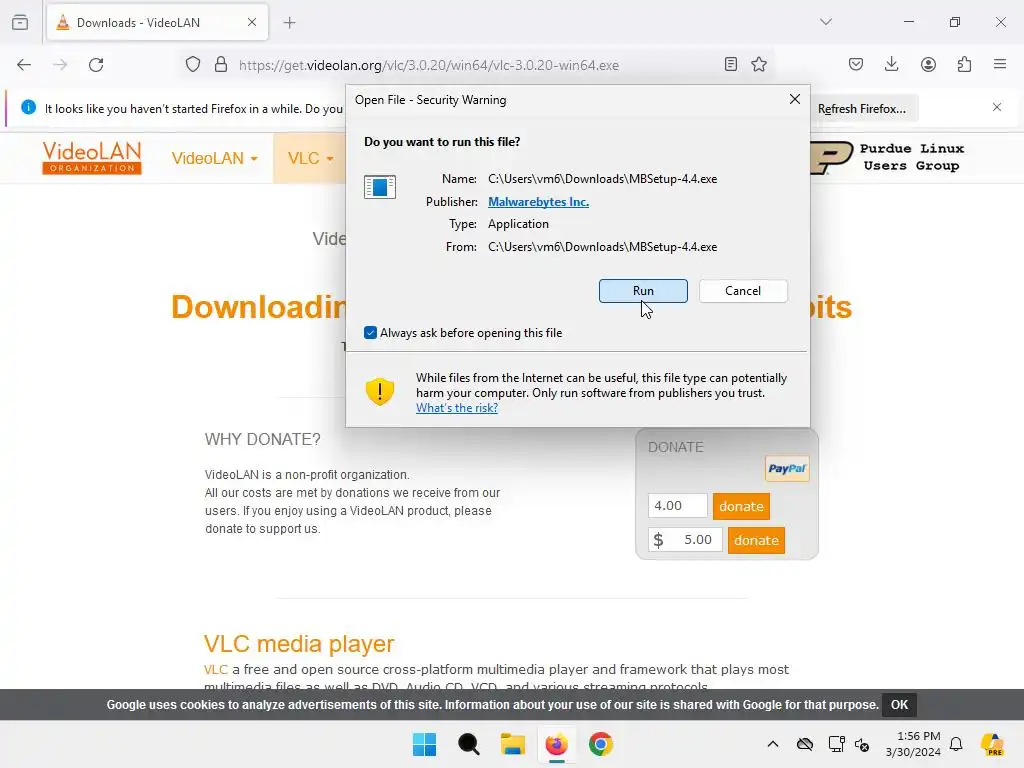
Task: Click the 4.00 donation amount field
Action: tap(677, 505)
